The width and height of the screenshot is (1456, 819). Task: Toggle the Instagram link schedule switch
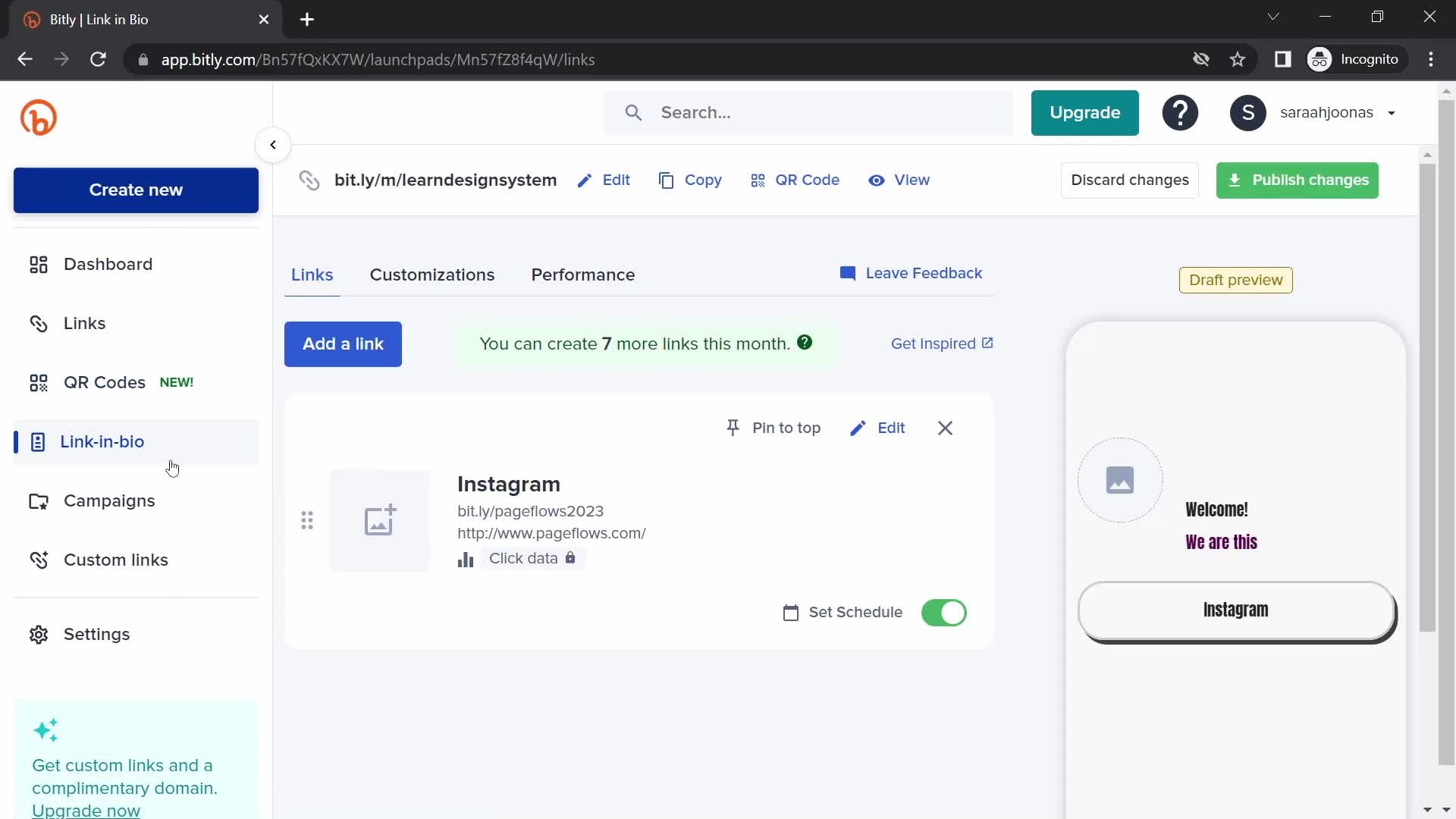(944, 612)
